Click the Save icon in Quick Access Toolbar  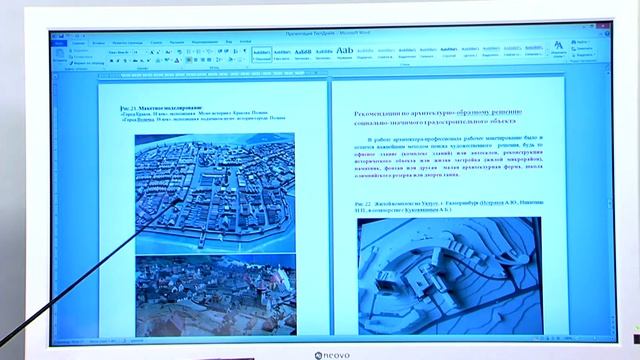(61, 36)
